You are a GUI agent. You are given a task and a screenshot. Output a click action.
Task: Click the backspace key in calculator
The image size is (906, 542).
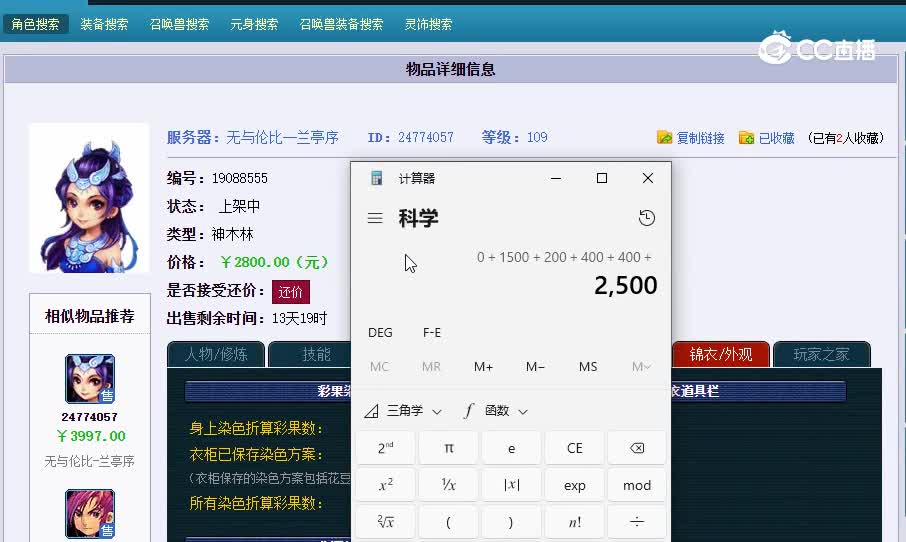637,448
